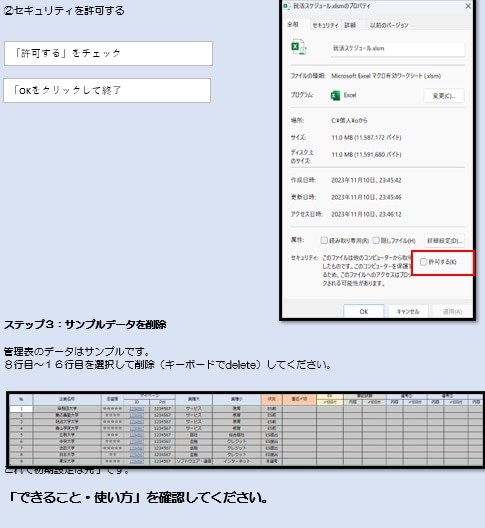Screen dimensions: 485x528
Task: Check the 許可する(K) checkbox
Action: [x=423, y=262]
